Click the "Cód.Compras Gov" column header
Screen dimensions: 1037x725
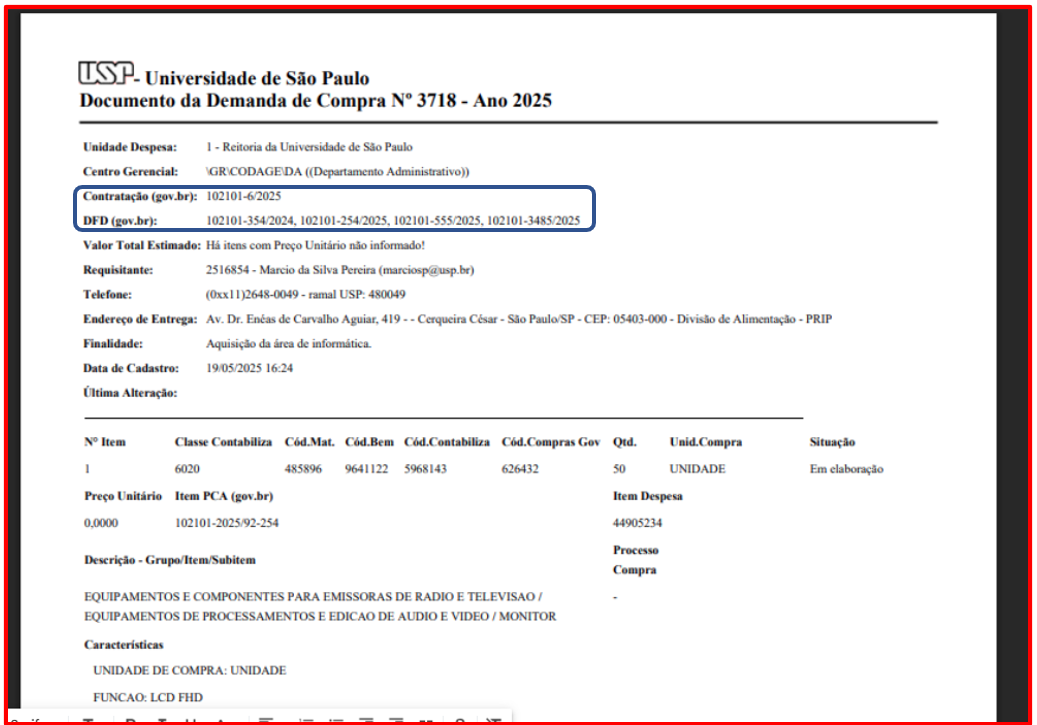550,442
